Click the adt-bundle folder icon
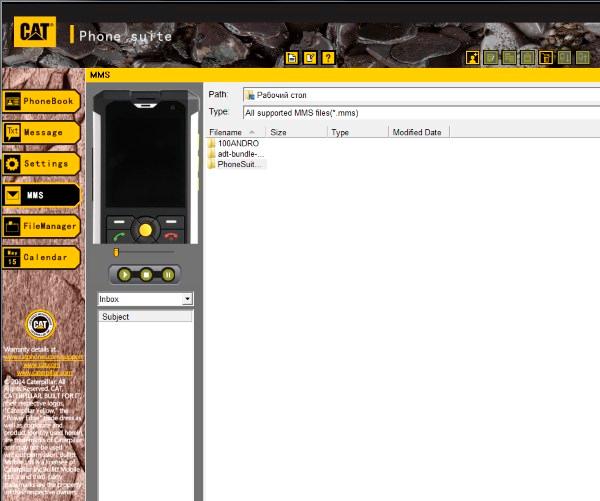 [x=212, y=154]
